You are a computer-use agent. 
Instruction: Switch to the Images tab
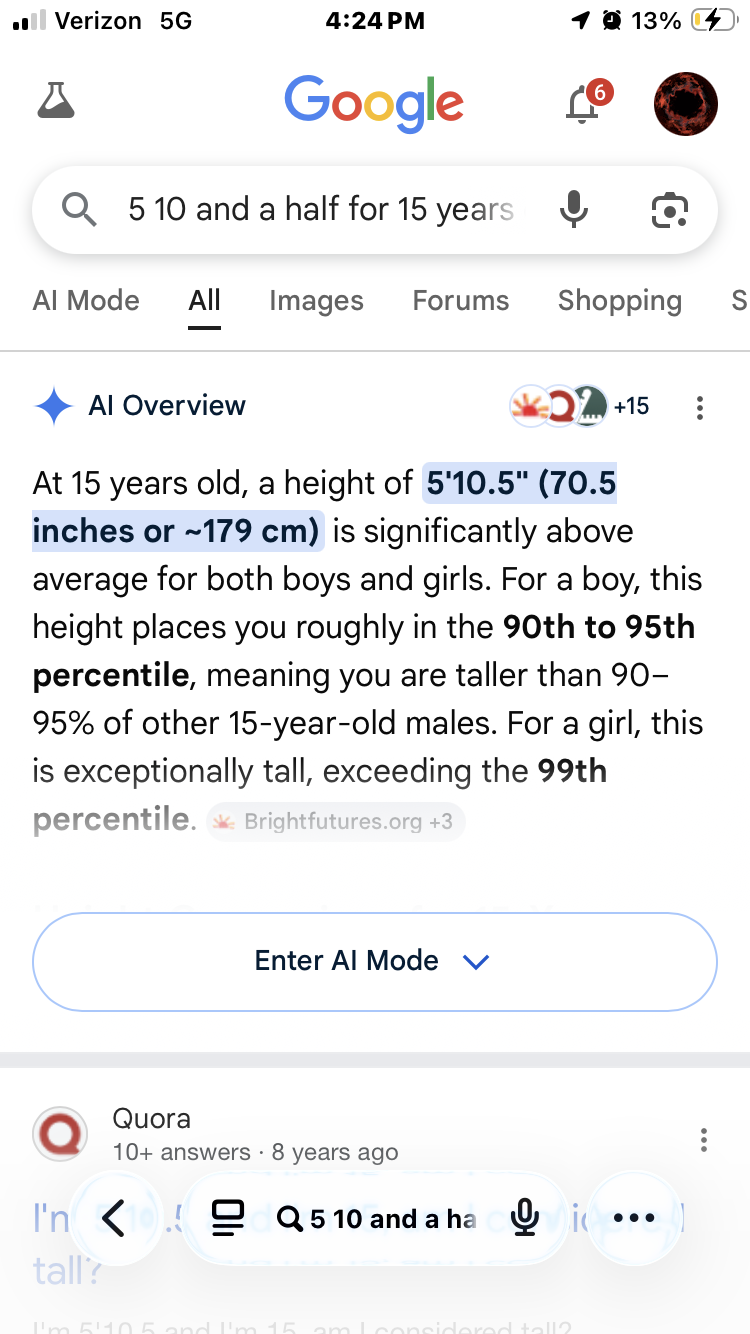click(316, 301)
